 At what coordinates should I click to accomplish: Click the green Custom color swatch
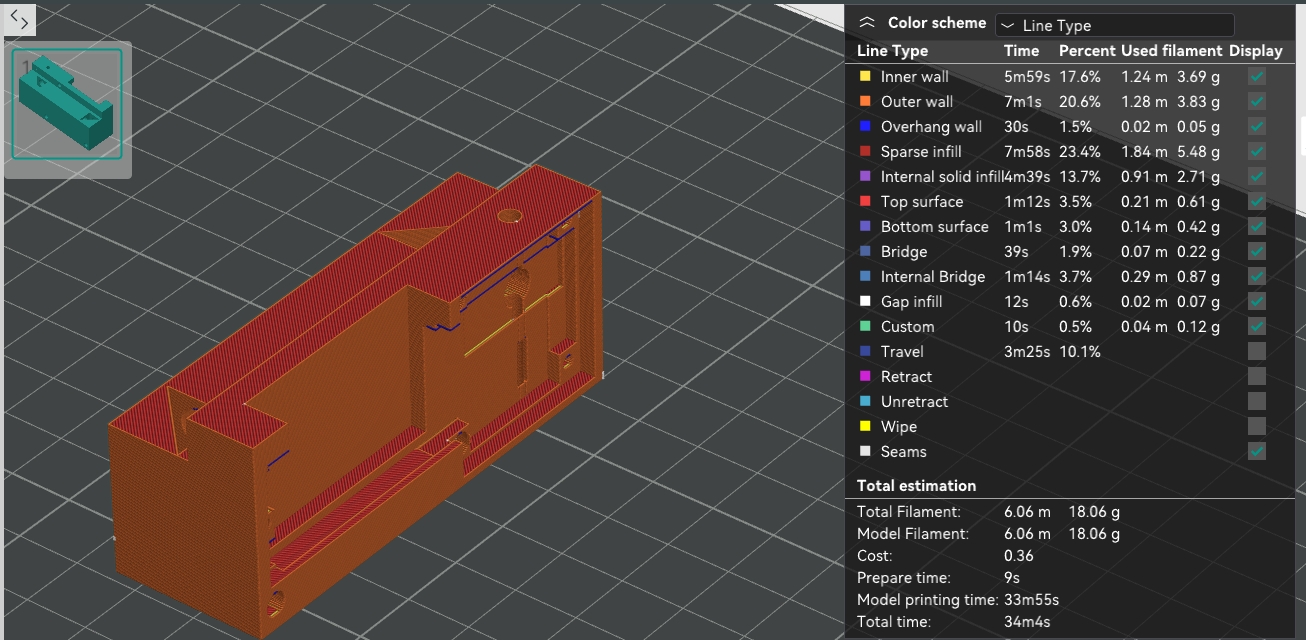pos(865,326)
